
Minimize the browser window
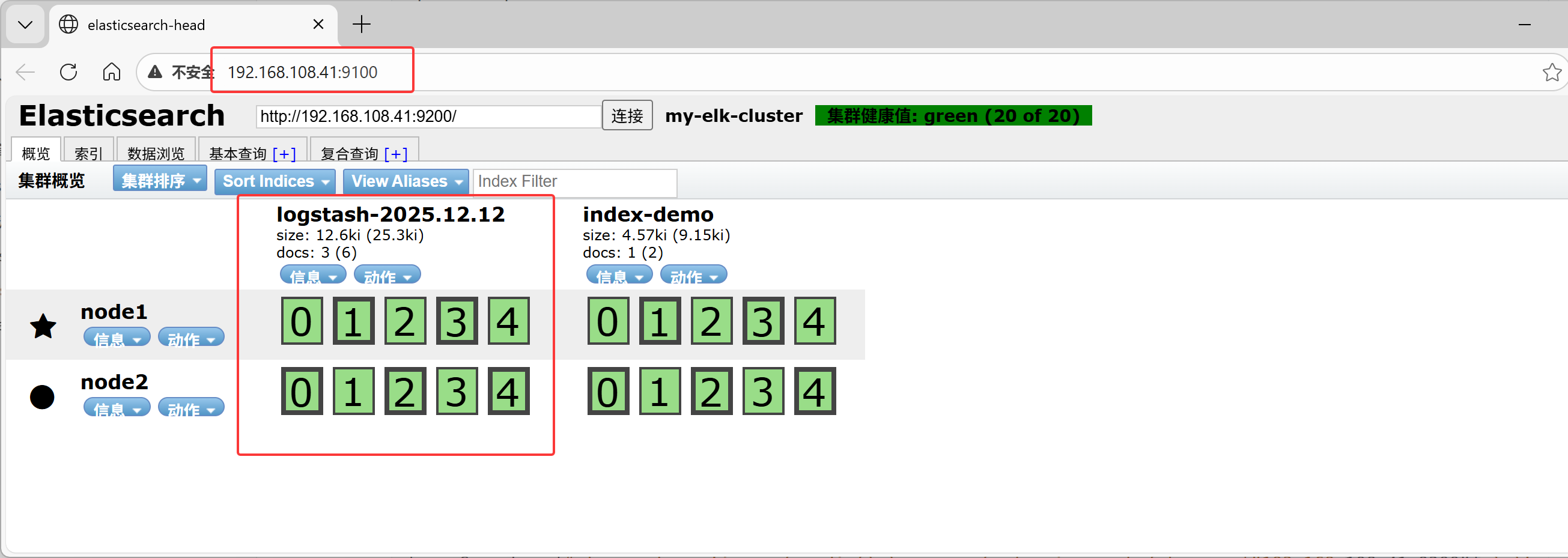click(1524, 25)
